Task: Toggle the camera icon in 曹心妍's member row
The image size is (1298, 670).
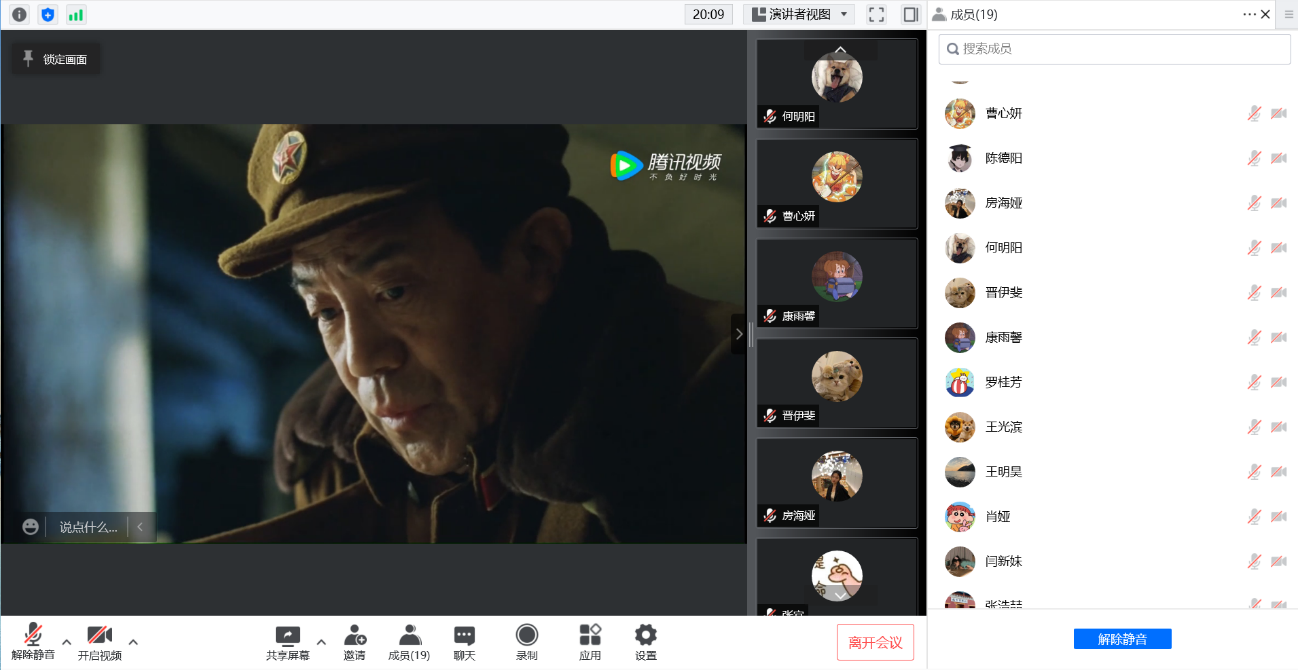Action: 1278,113
